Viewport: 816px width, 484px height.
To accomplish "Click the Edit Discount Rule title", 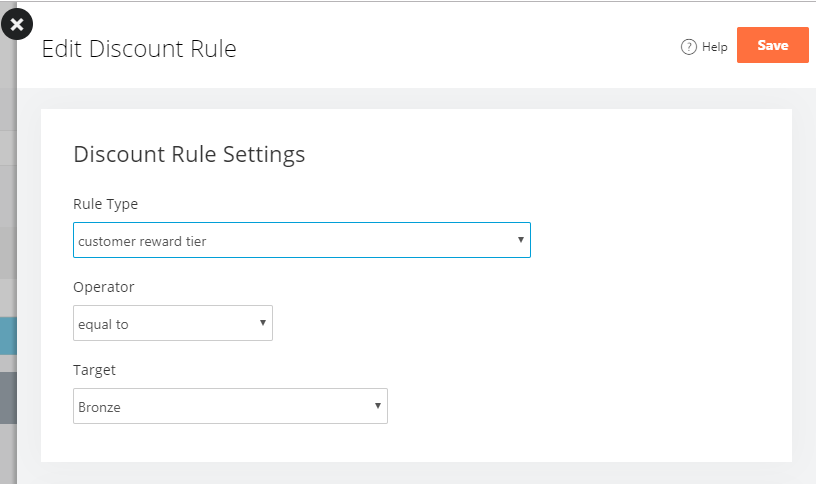I will (139, 49).
